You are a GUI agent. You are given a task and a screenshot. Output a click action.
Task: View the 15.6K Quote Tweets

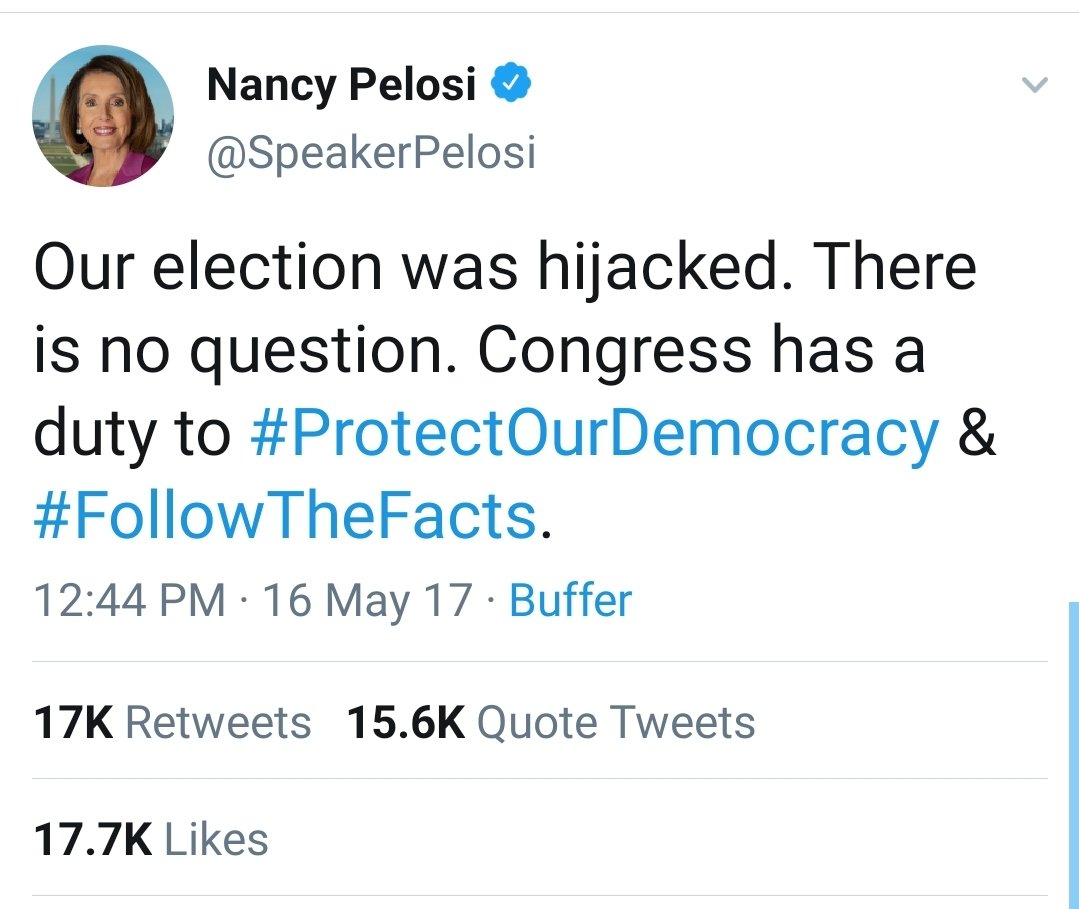[x=550, y=722]
